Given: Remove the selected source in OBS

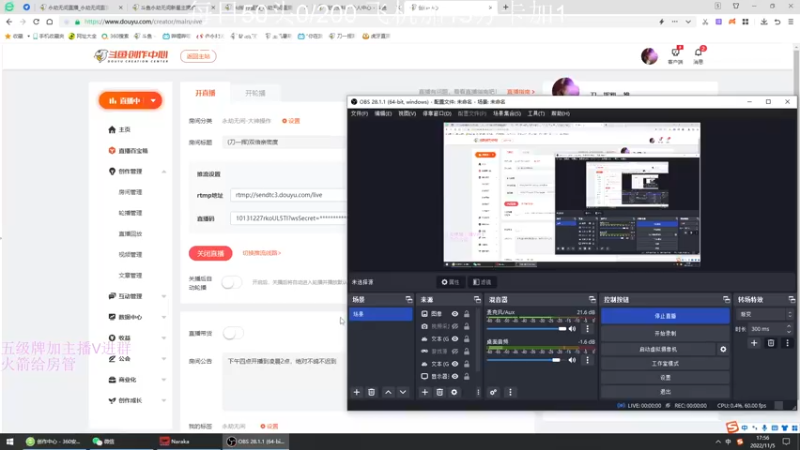Looking at the screenshot, I should pyautogui.click(x=439, y=392).
